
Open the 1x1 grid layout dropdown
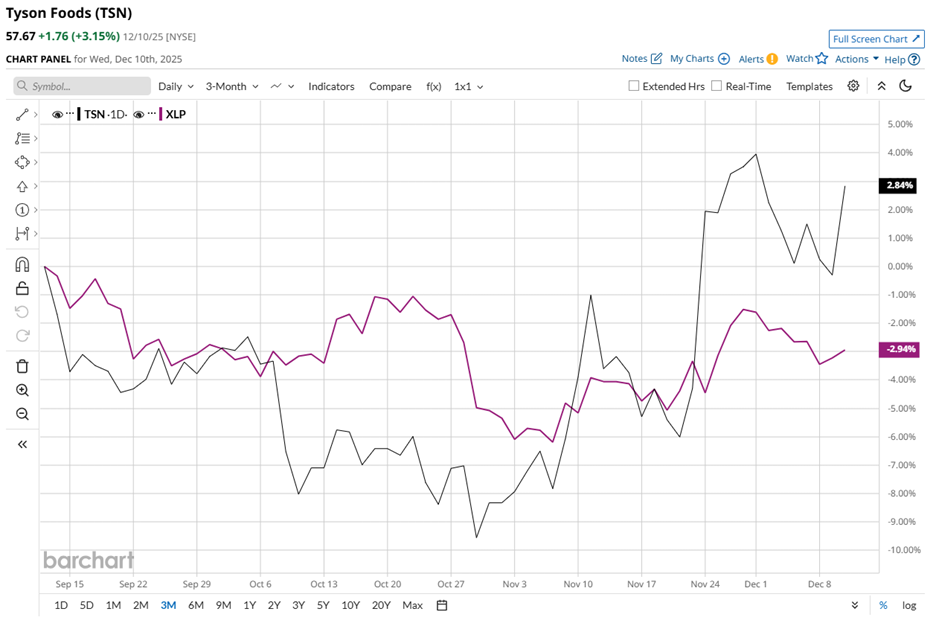point(469,87)
